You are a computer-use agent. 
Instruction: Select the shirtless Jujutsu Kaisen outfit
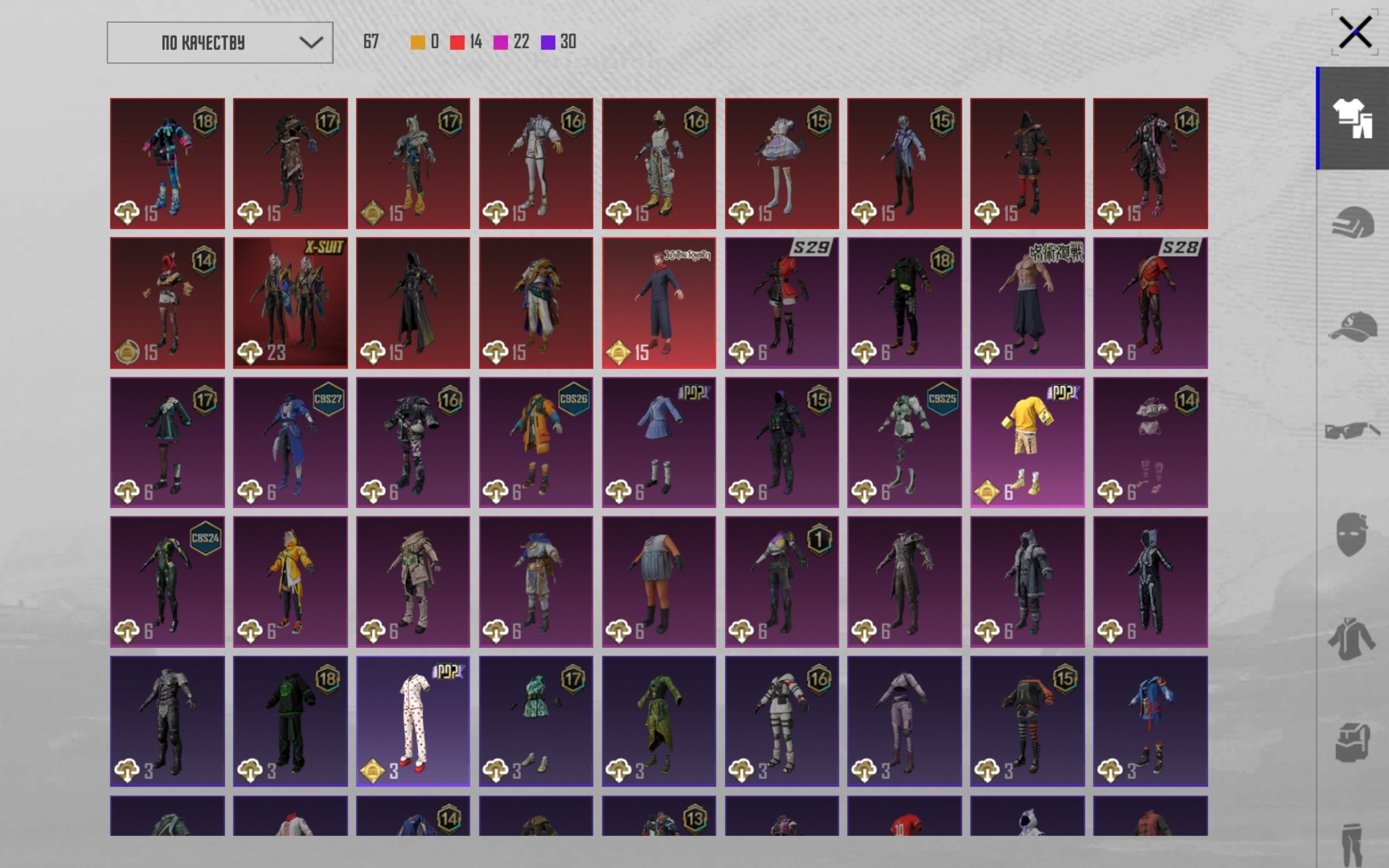pos(1028,303)
